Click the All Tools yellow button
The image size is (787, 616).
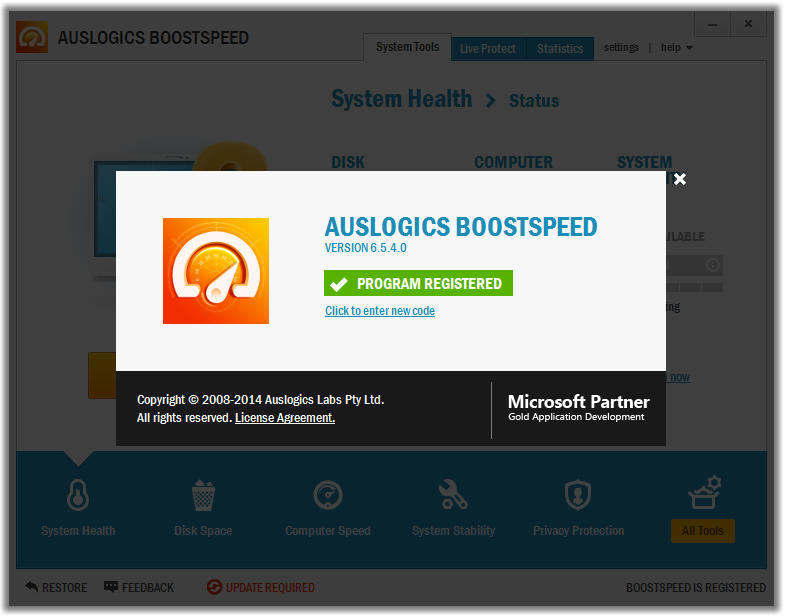click(x=703, y=531)
